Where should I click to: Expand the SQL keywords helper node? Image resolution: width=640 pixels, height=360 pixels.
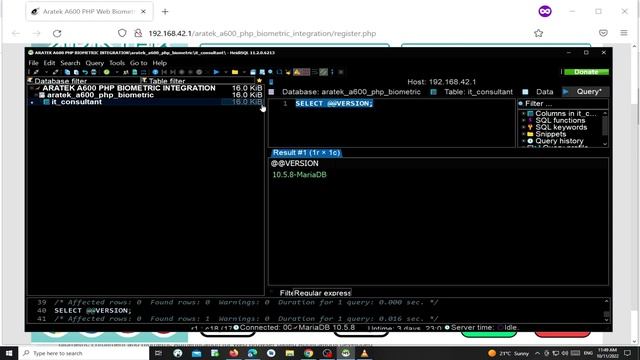coord(523,127)
